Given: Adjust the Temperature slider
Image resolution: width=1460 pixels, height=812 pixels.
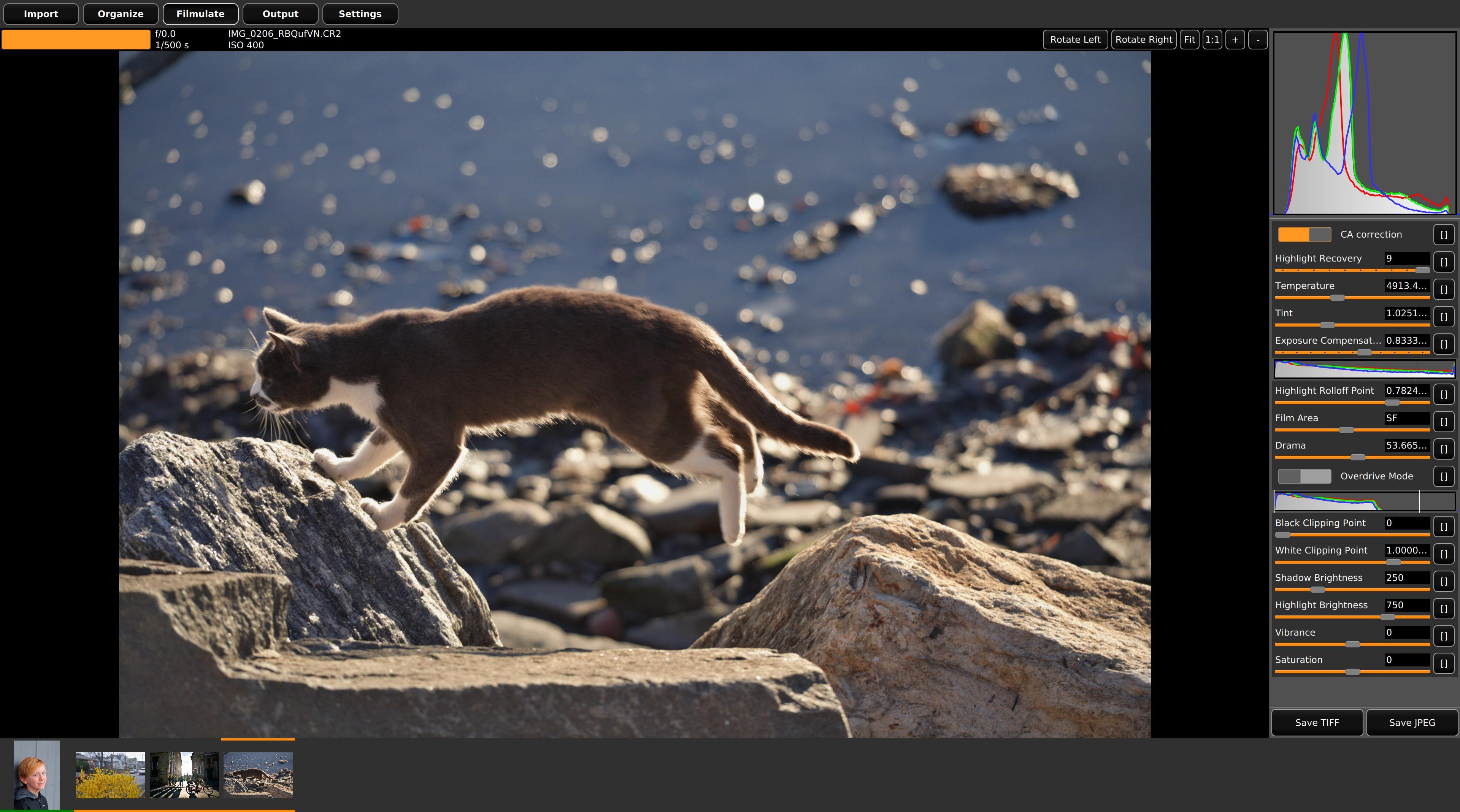Looking at the screenshot, I should click(x=1352, y=298).
